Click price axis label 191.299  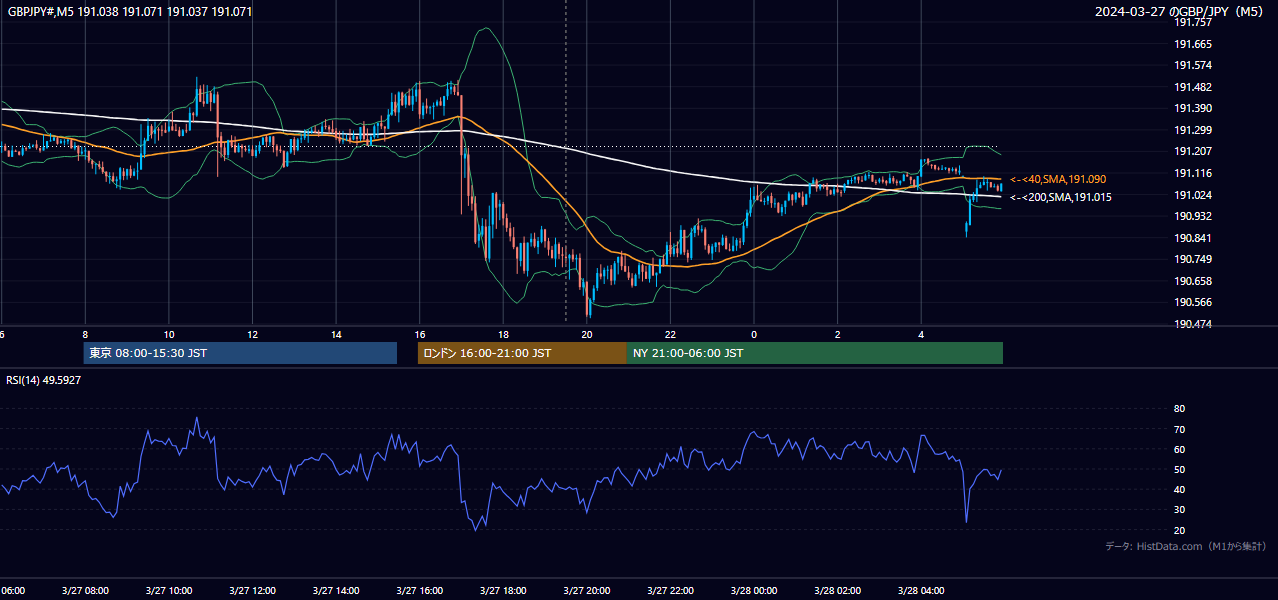pos(1192,130)
